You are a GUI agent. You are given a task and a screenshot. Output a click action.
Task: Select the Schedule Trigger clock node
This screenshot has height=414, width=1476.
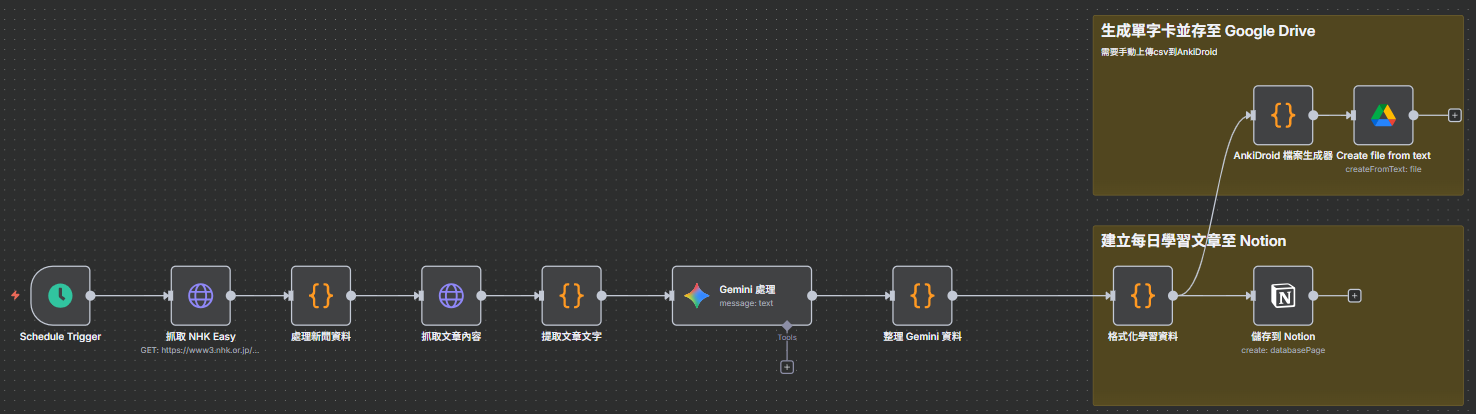(x=61, y=295)
